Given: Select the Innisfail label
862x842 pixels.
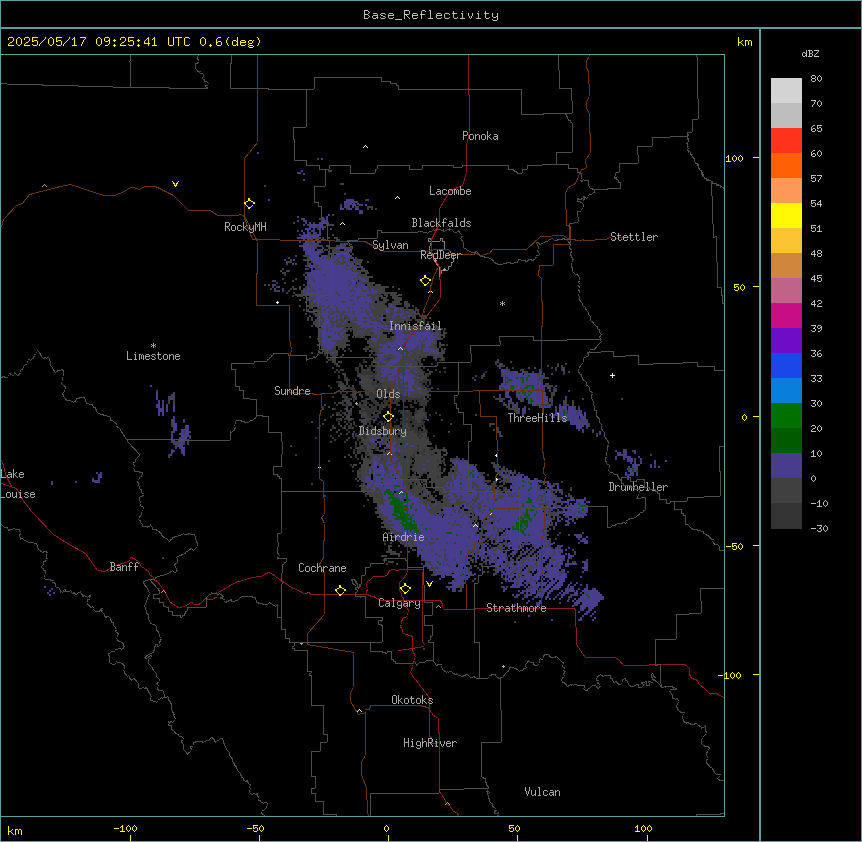Looking at the screenshot, I should (x=415, y=326).
